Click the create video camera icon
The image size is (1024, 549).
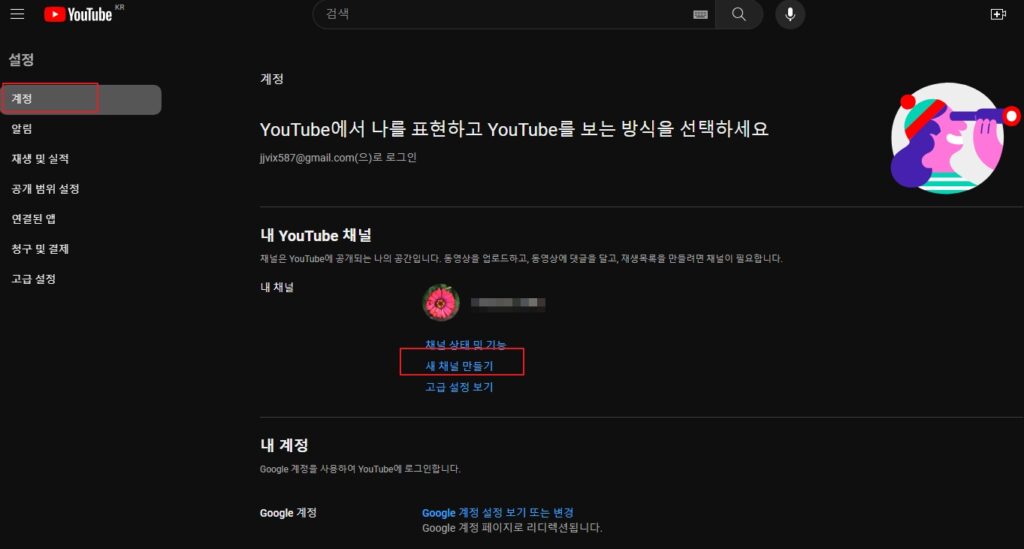click(996, 14)
